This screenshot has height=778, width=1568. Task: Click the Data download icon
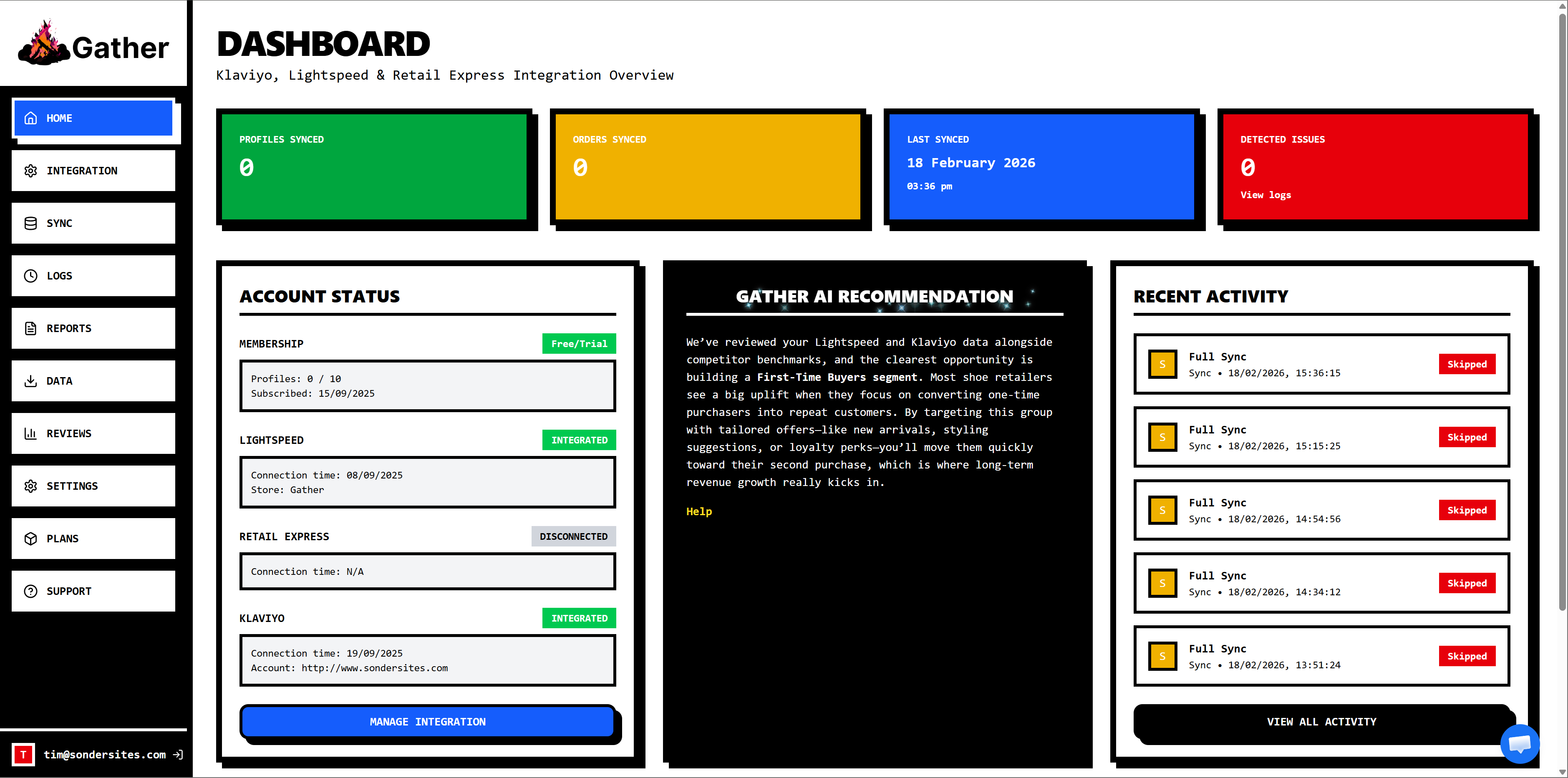pos(30,380)
